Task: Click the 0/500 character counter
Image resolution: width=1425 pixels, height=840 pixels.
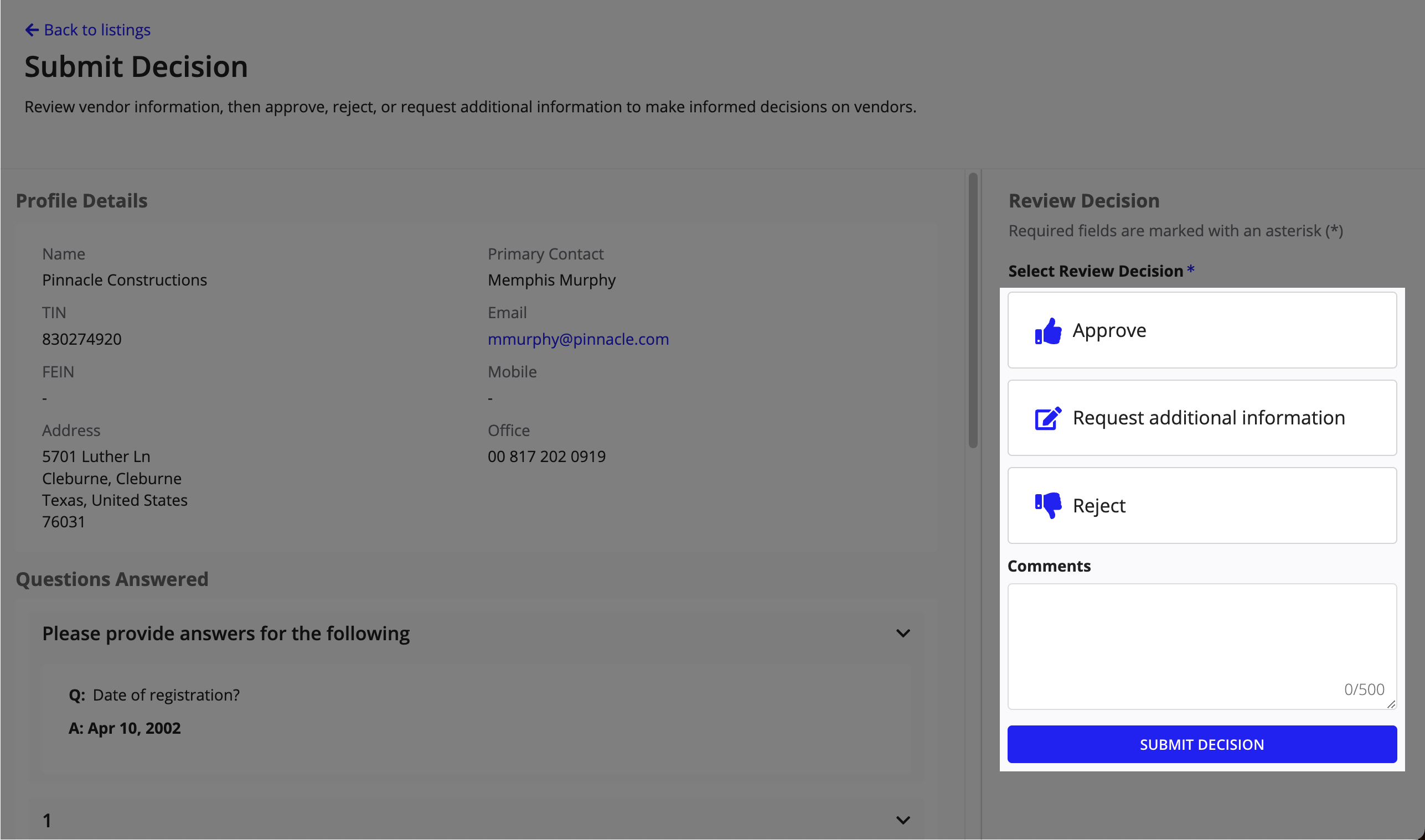Action: [1364, 689]
